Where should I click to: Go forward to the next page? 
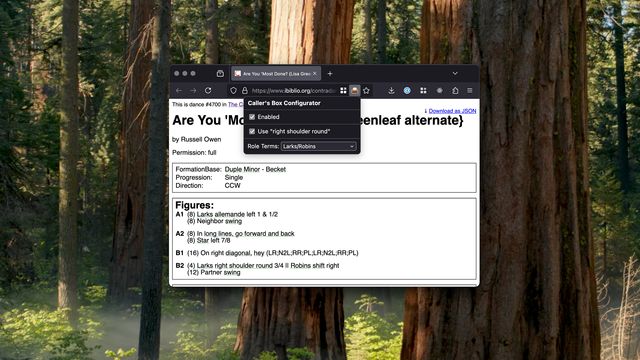(193, 91)
